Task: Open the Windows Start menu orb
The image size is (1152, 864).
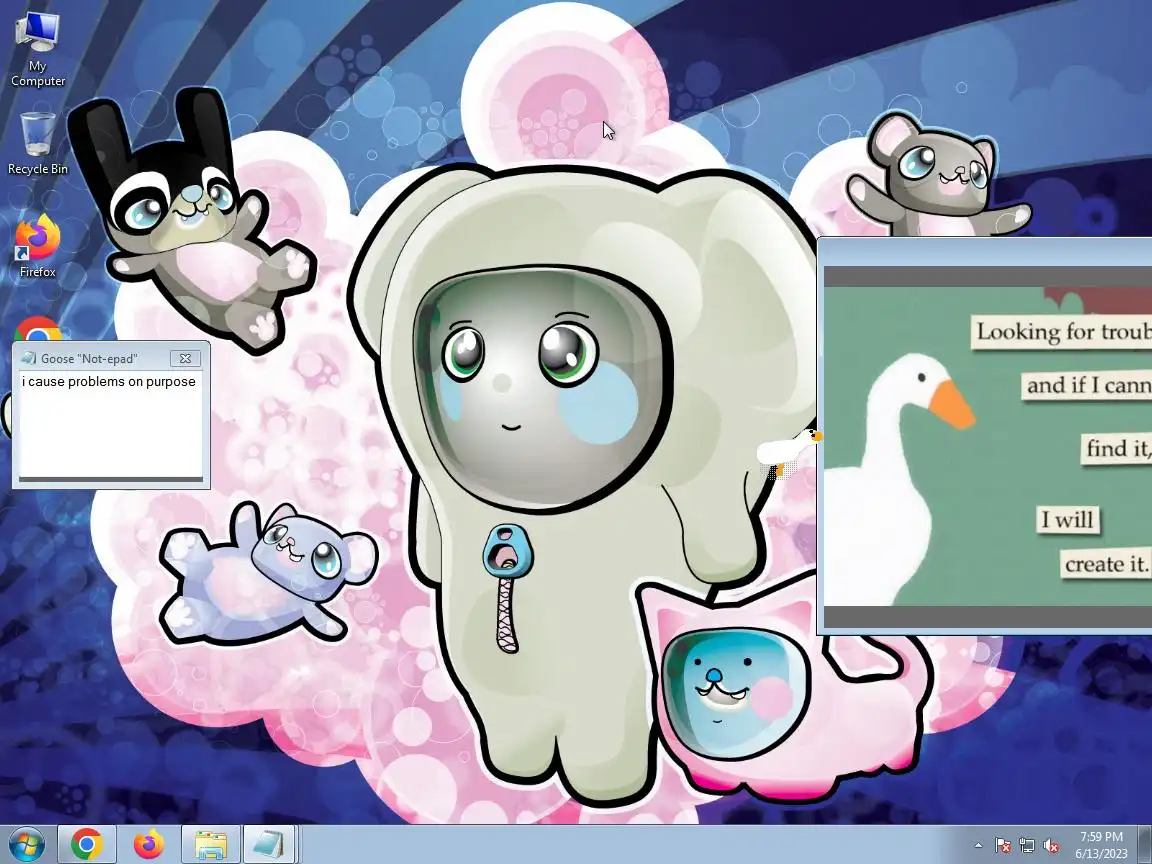Action: click(25, 845)
